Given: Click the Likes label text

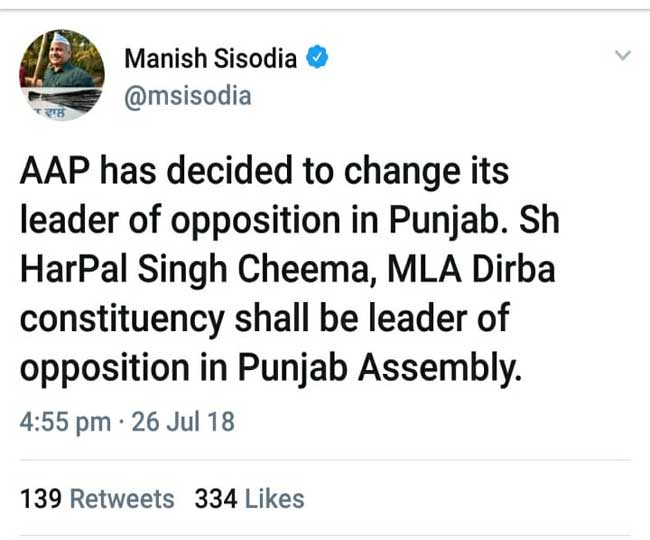Looking at the screenshot, I should 274,498.
